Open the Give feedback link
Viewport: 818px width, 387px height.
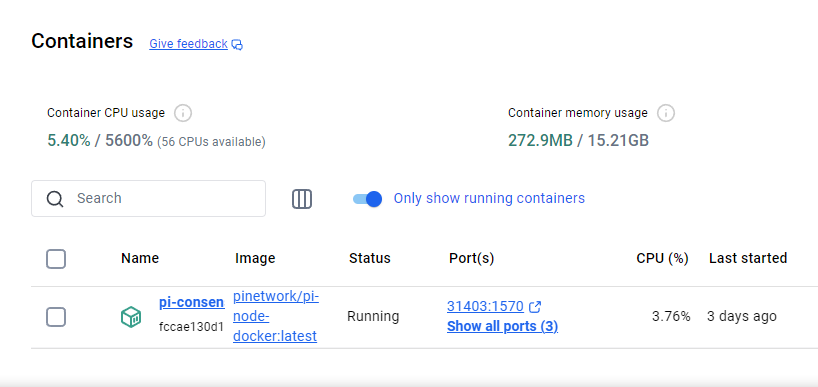pos(188,44)
